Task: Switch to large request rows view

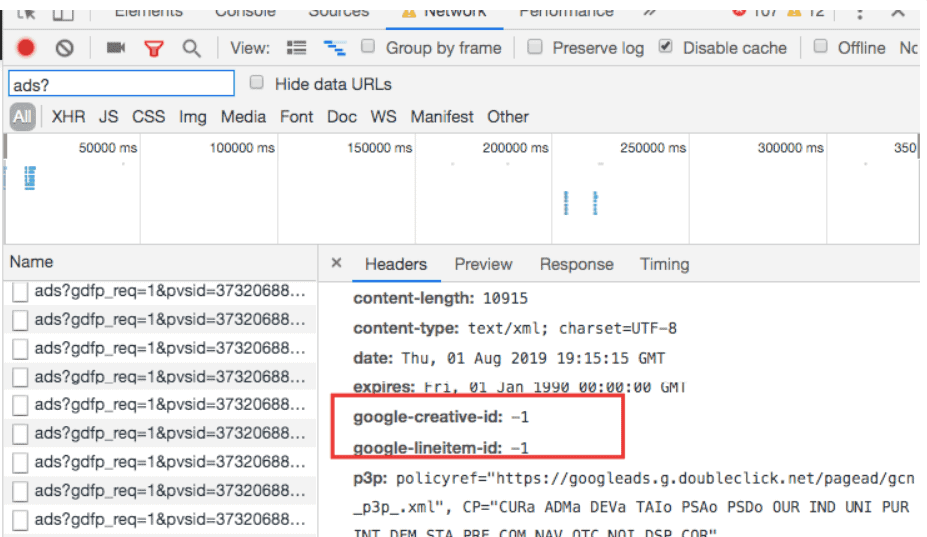Action: pos(297,48)
